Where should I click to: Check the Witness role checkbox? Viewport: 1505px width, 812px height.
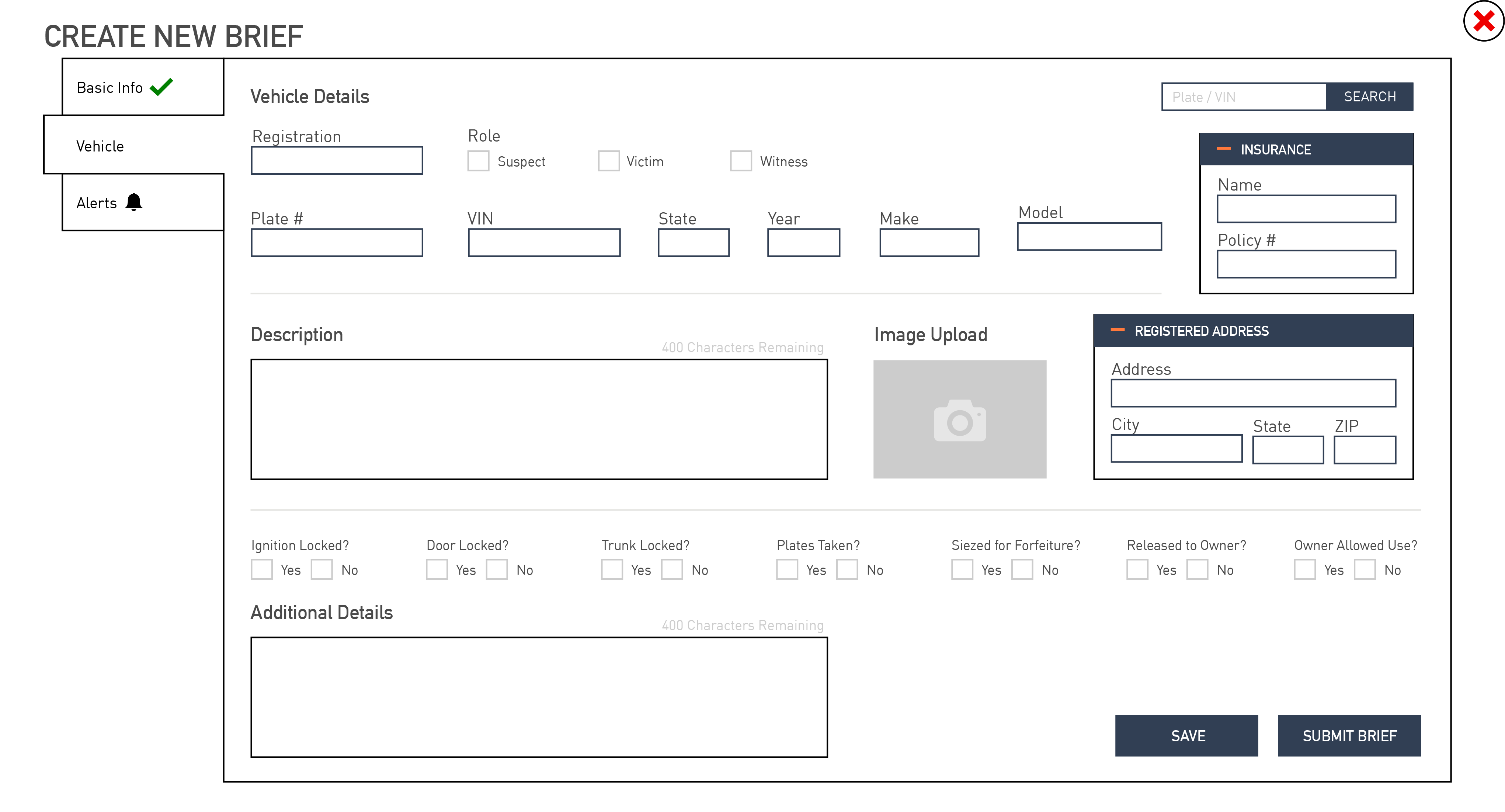click(x=741, y=161)
